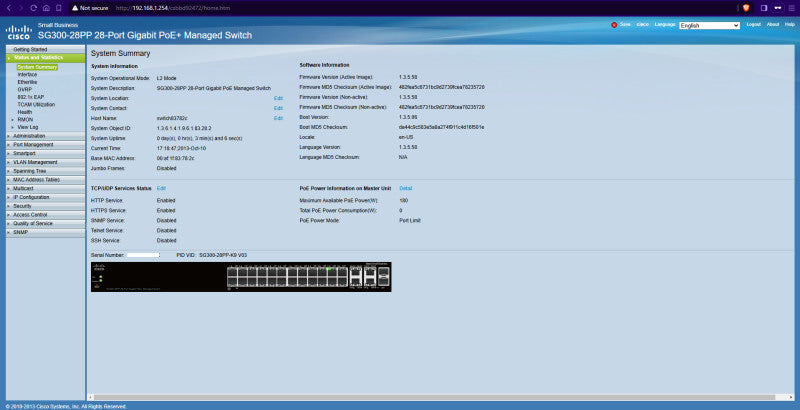Open the GVRP statistics page

point(24,89)
